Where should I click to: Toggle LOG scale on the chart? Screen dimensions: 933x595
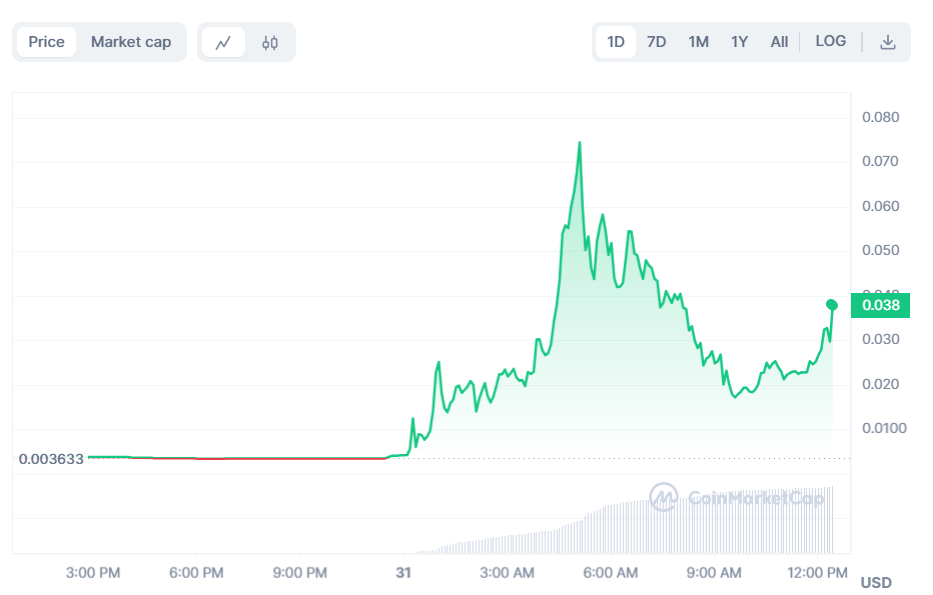click(x=830, y=42)
